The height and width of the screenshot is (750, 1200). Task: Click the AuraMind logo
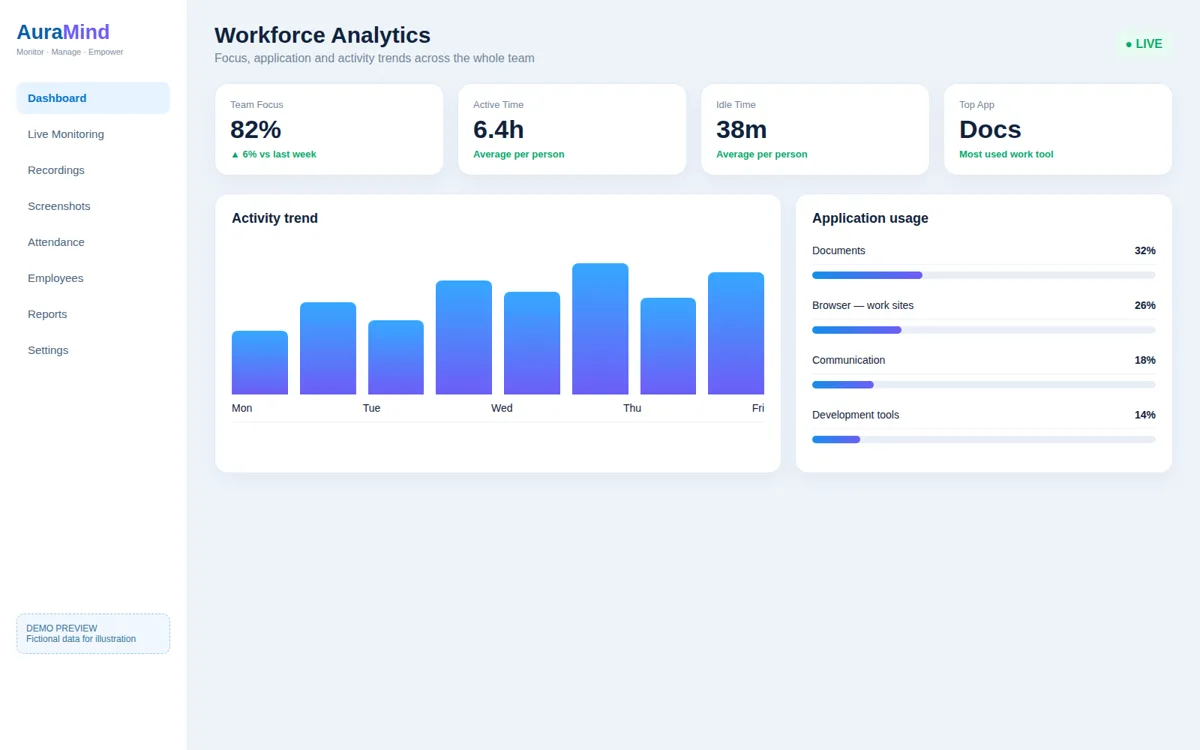[x=63, y=32]
